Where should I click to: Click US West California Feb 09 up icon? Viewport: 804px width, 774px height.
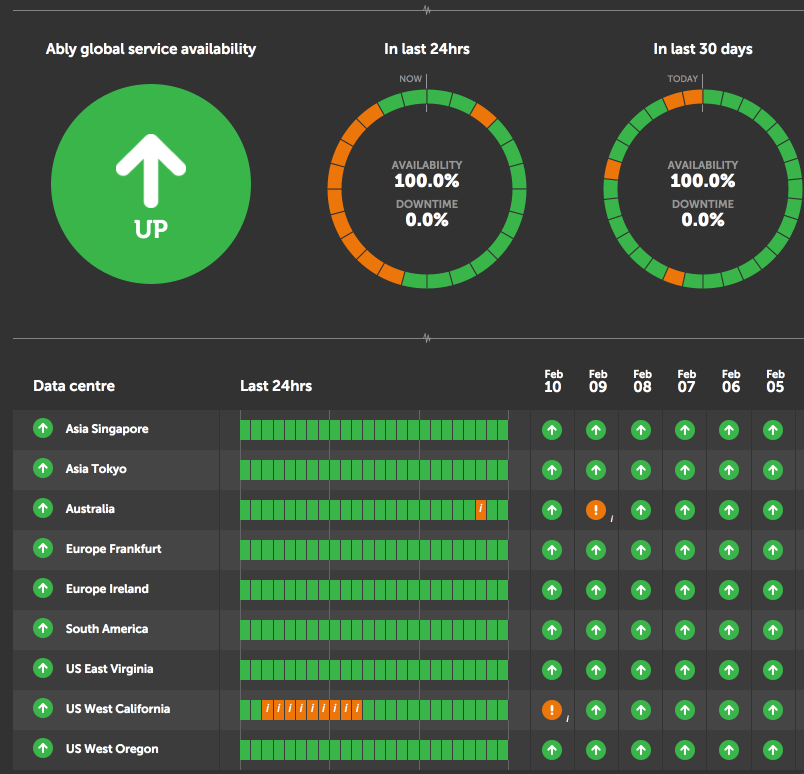pos(596,710)
